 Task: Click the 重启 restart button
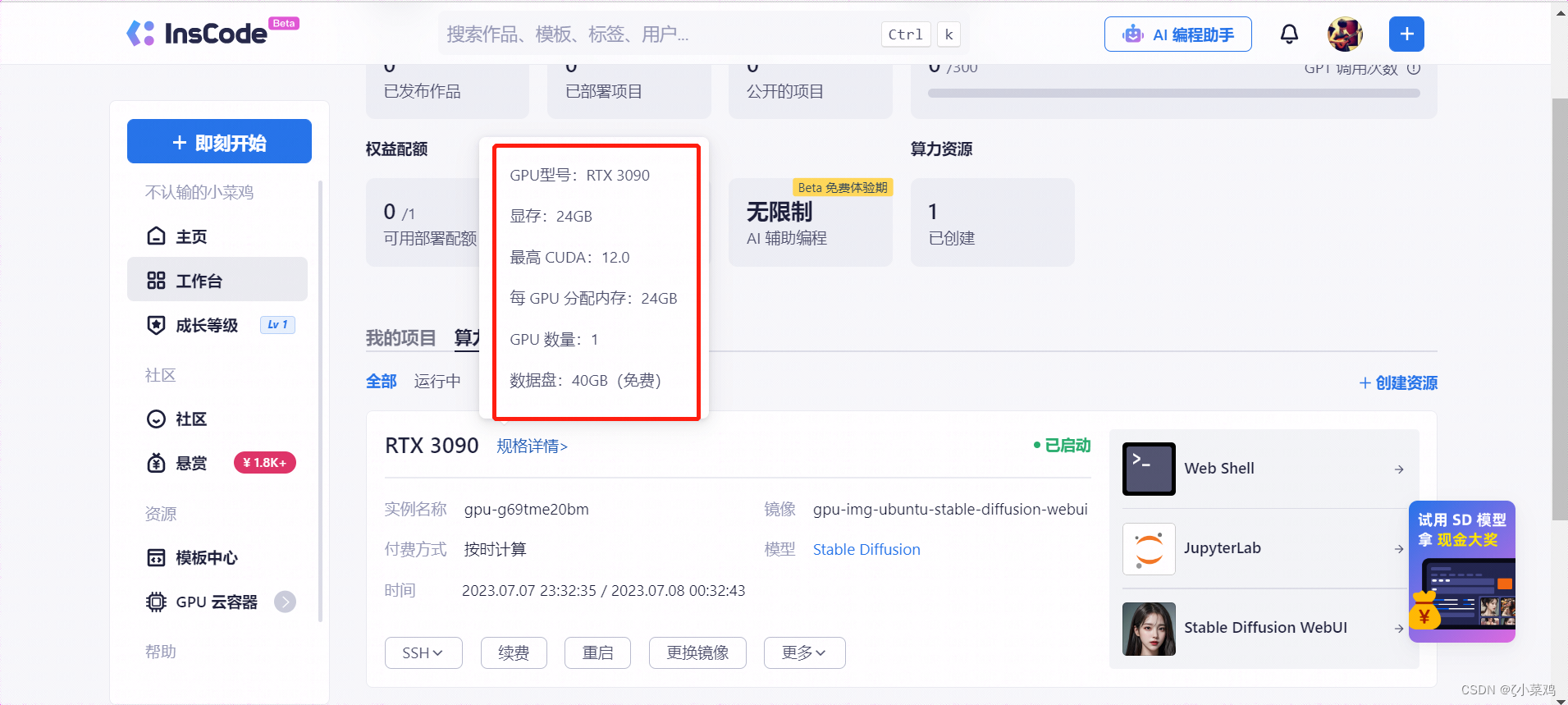[x=597, y=652]
